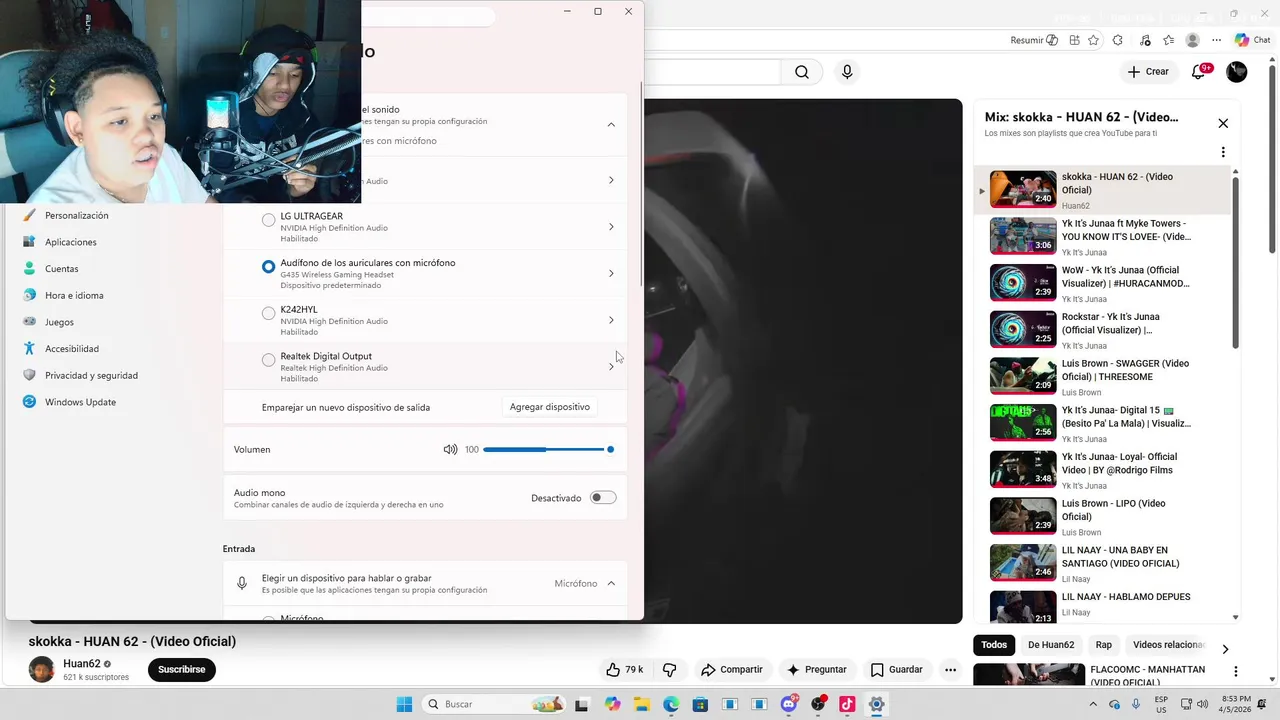The width and height of the screenshot is (1280, 720).
Task: Click Preguntar button under video
Action: [x=817, y=669]
